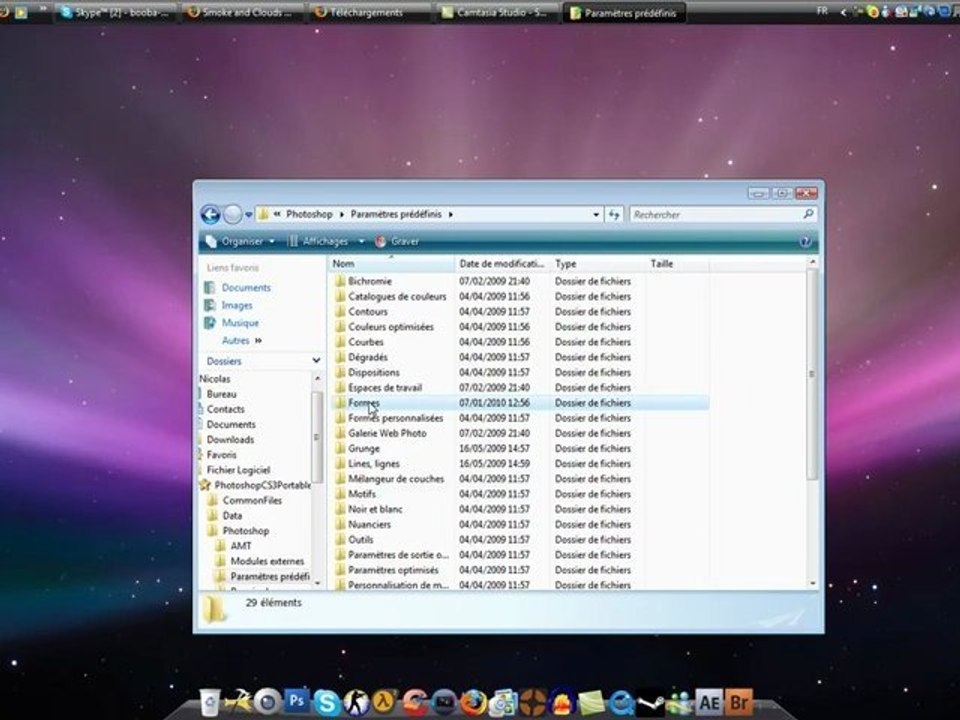Select PhotoshopCS3Portable in folder tree
Screen dimensions: 960x720
tap(262, 485)
